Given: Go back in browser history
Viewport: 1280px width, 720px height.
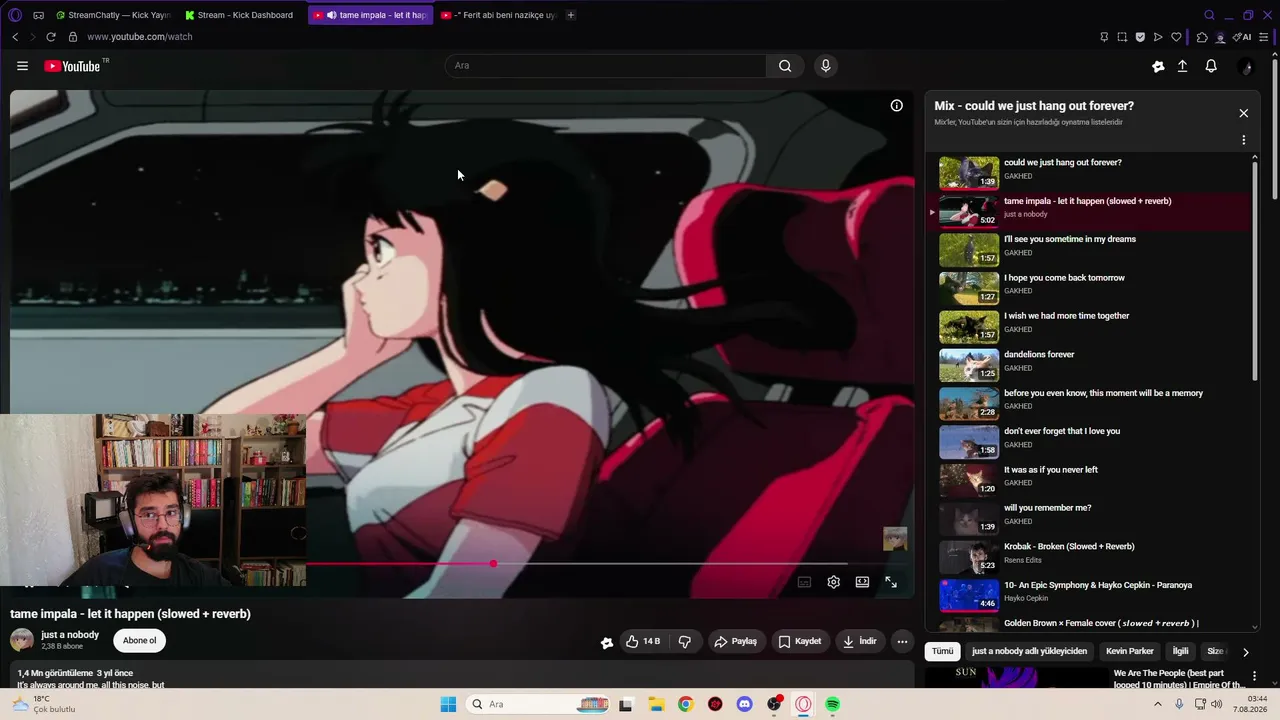Looking at the screenshot, I should pyautogui.click(x=15, y=37).
